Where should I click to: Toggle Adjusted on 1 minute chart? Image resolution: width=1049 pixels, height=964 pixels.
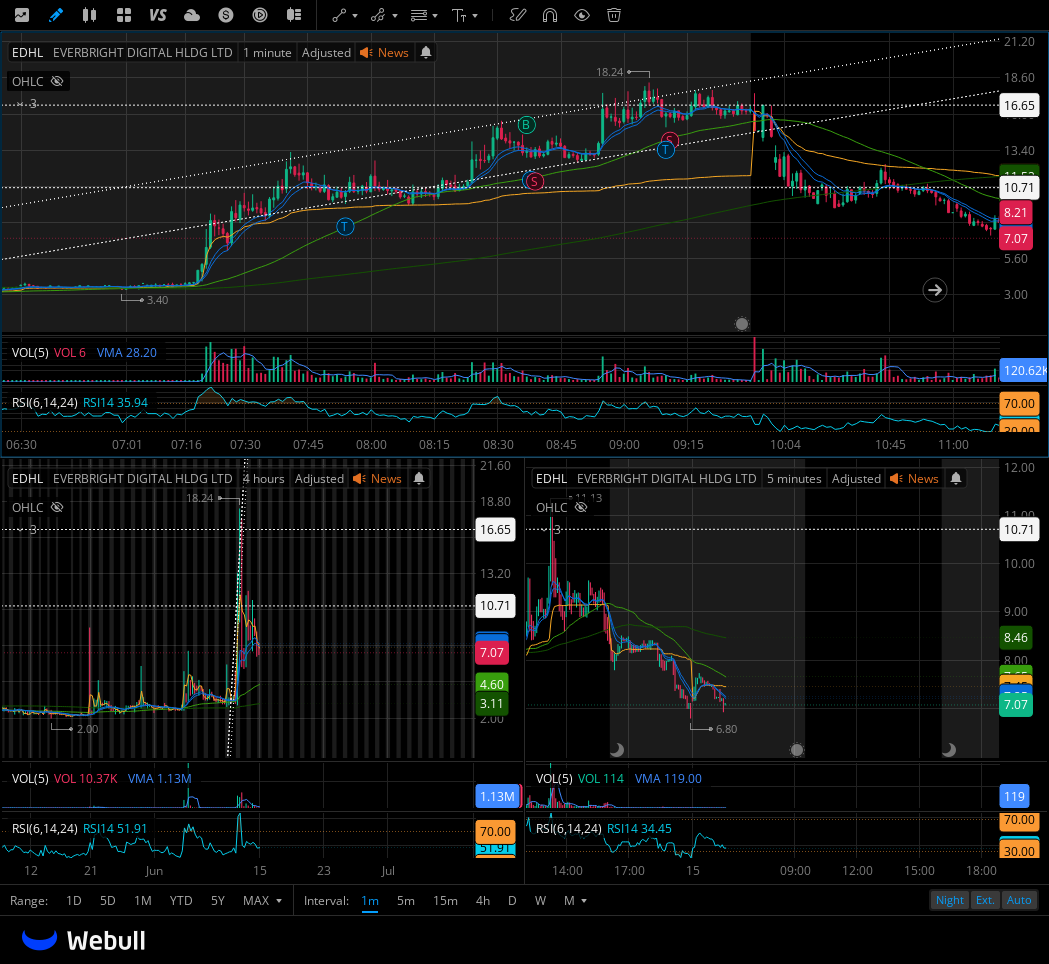[326, 52]
